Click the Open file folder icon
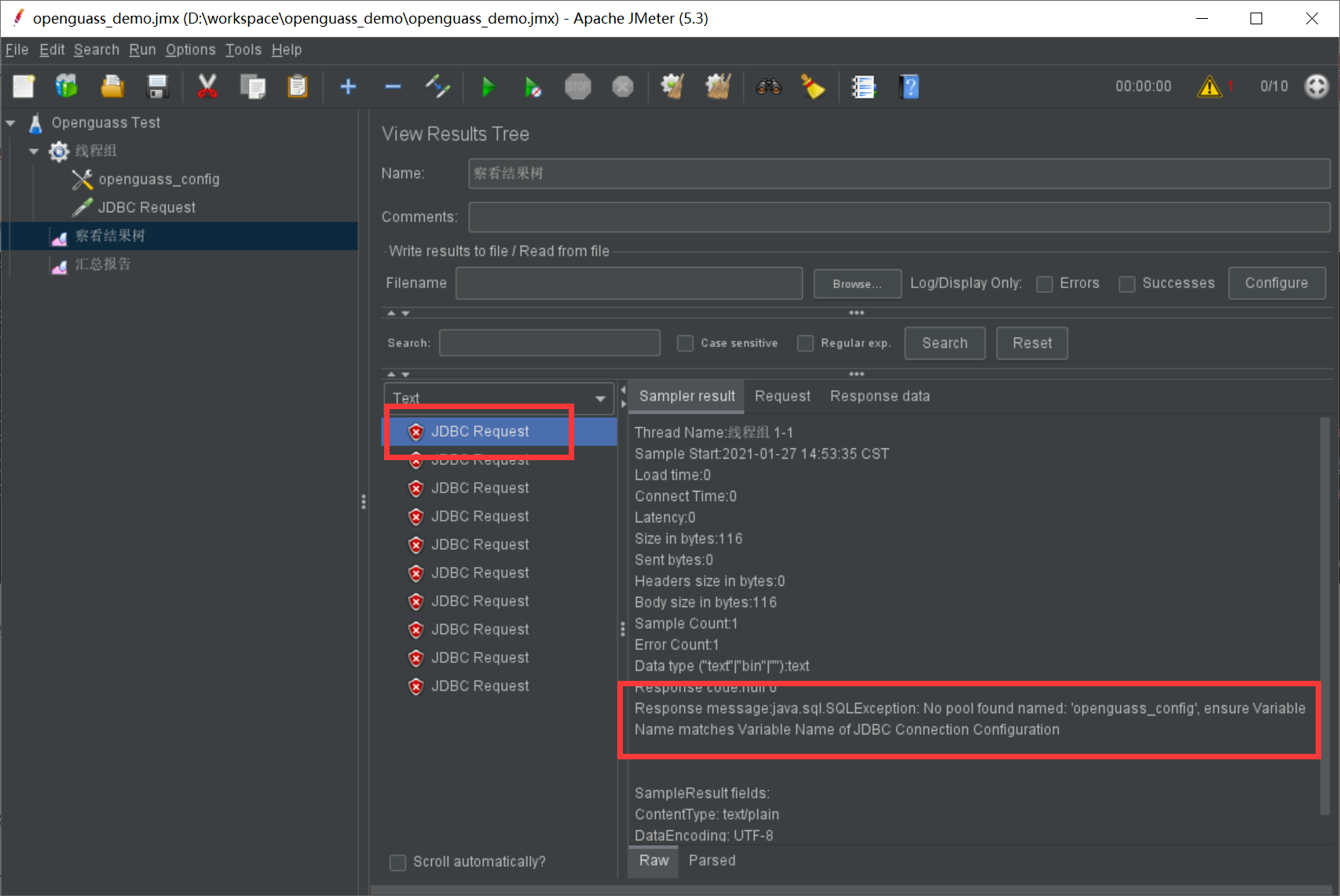 click(x=112, y=86)
